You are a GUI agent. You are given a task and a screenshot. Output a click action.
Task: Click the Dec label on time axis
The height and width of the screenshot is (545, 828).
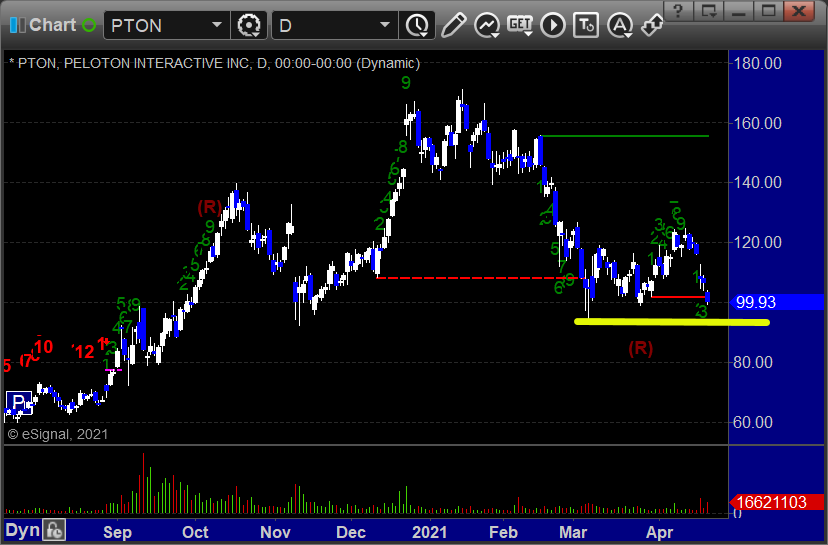[351, 532]
